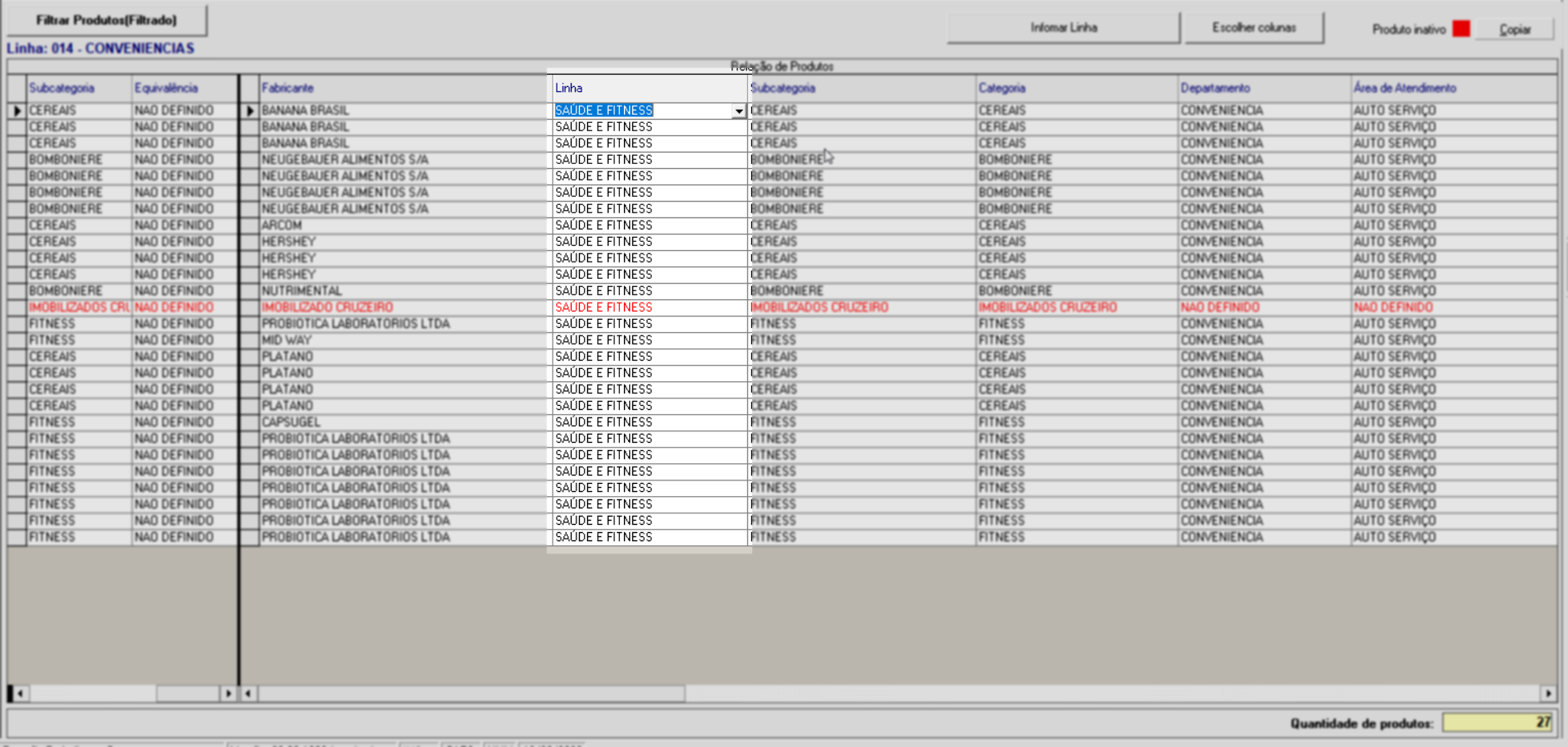Click the Equivalência column header
The height and width of the screenshot is (747, 1568).
click(185, 89)
